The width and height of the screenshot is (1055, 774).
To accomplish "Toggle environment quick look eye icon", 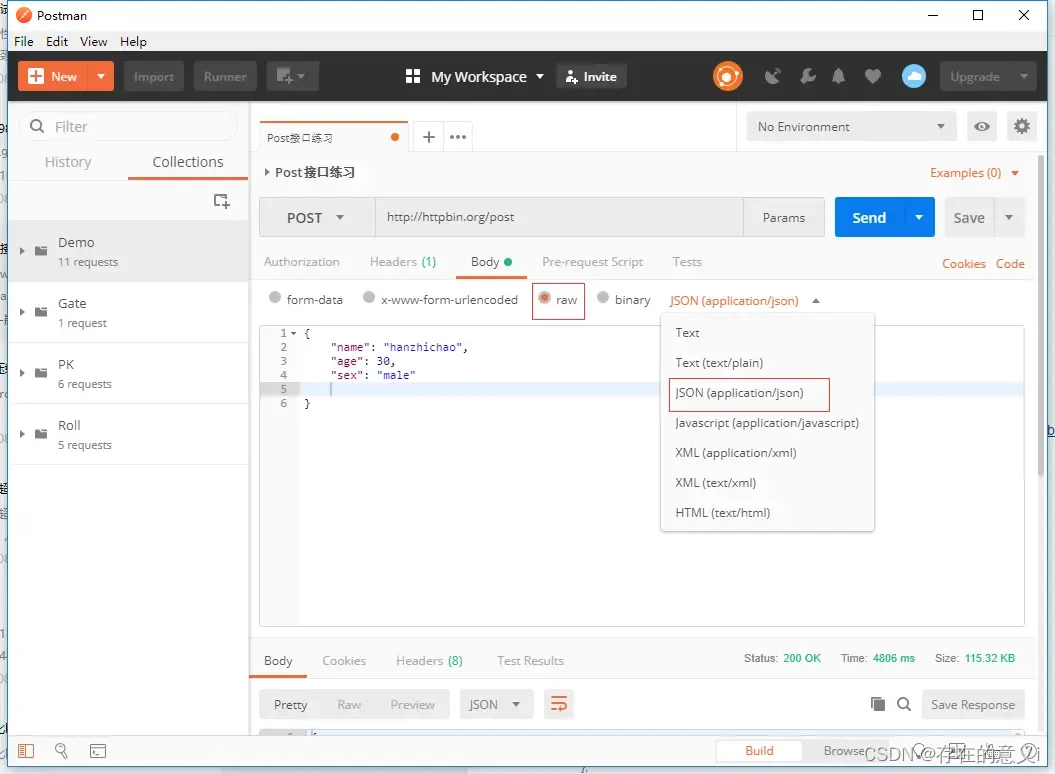I will [x=982, y=127].
